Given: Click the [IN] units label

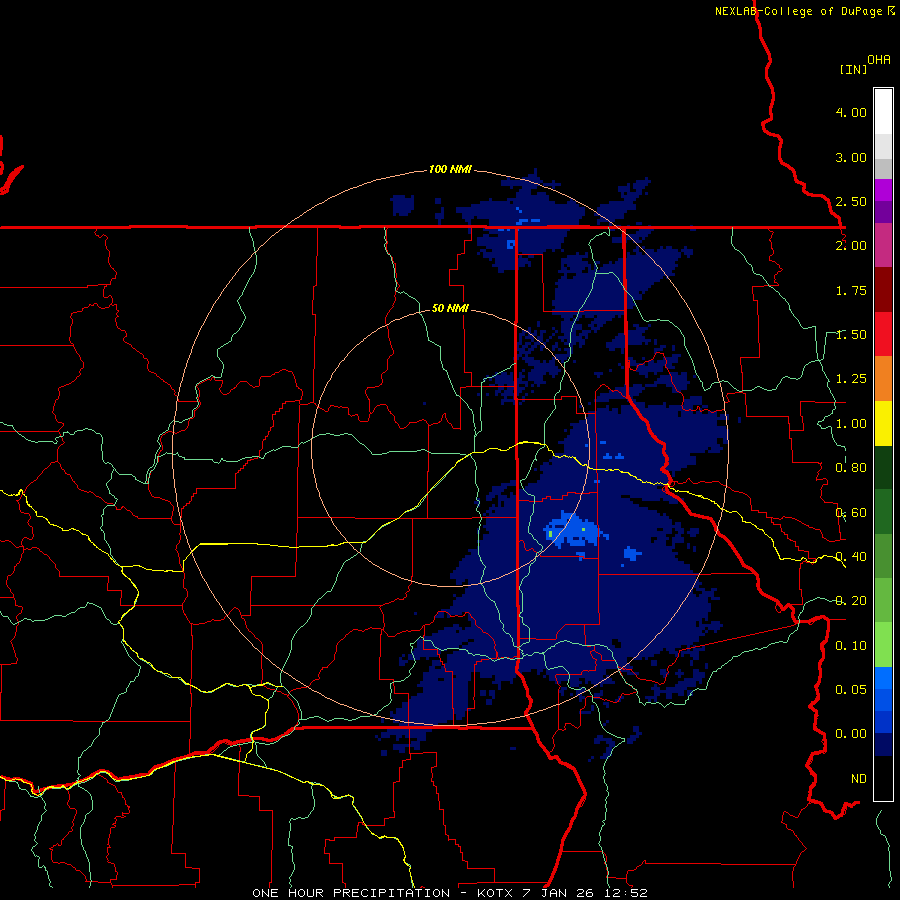Looking at the screenshot, I should point(853,69).
